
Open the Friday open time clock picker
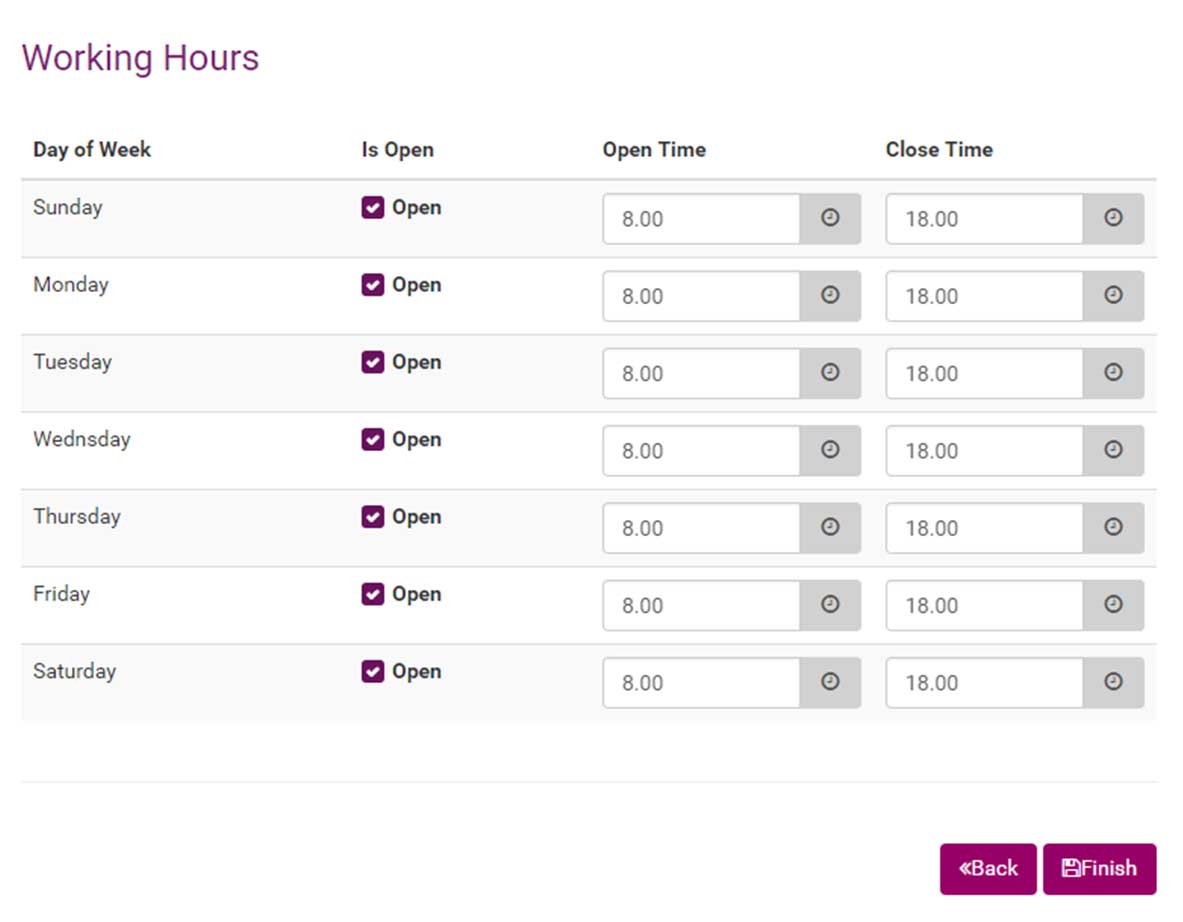pos(830,605)
